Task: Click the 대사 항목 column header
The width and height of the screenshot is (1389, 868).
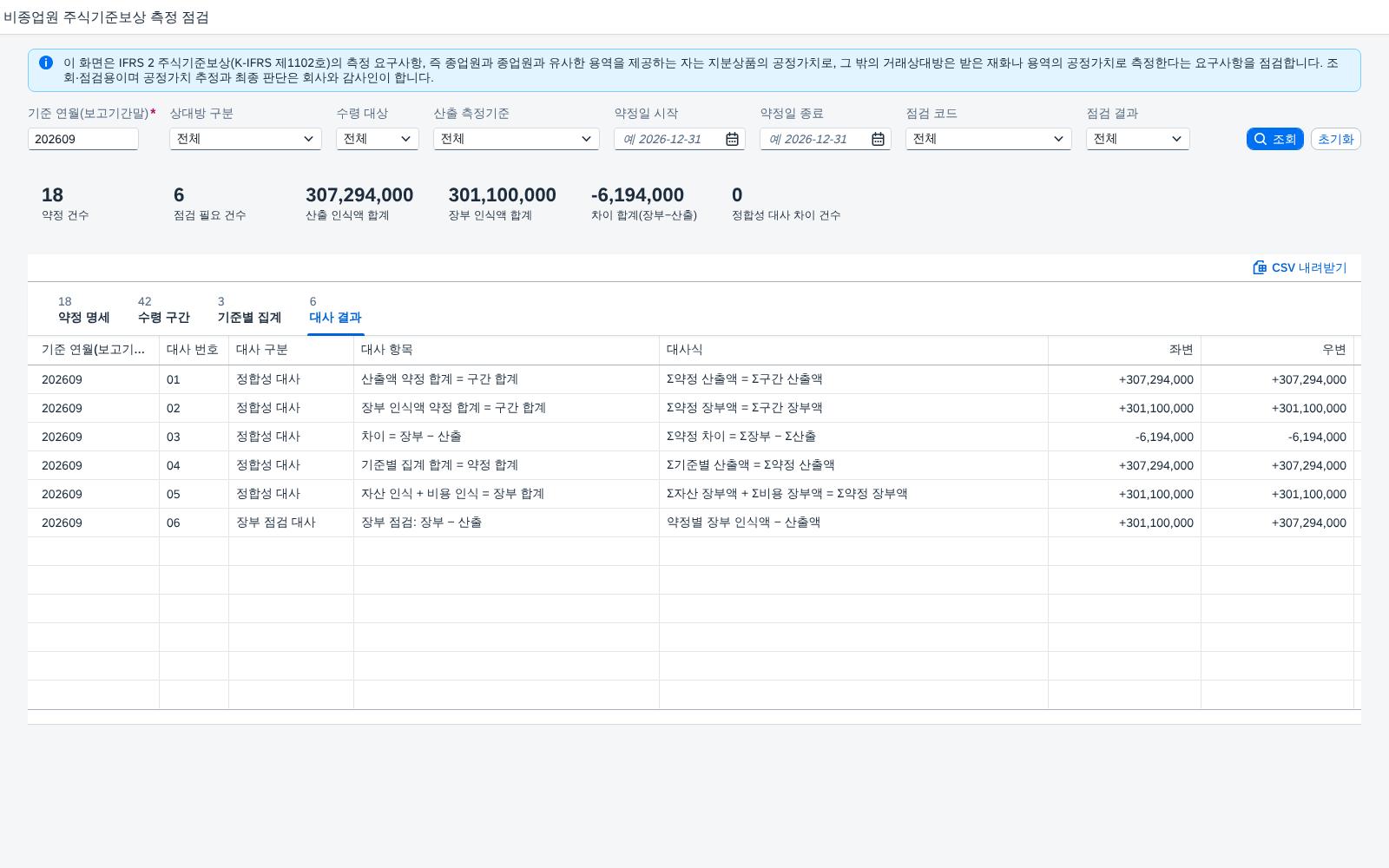Action: pos(506,350)
